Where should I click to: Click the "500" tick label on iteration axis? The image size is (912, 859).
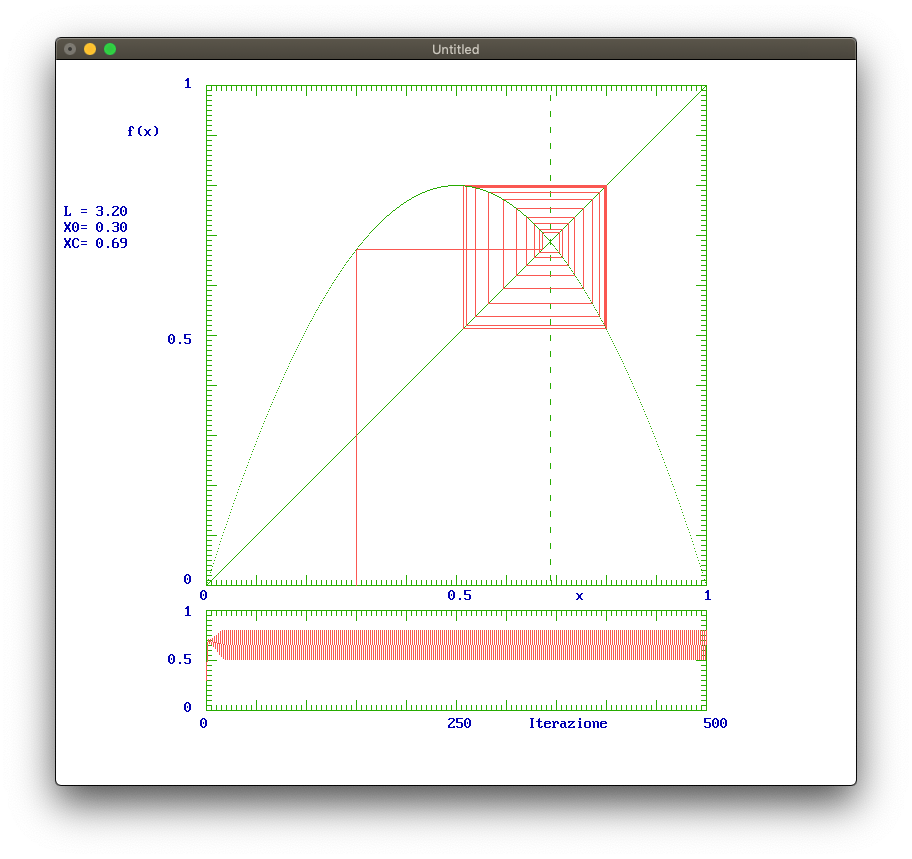click(x=714, y=723)
